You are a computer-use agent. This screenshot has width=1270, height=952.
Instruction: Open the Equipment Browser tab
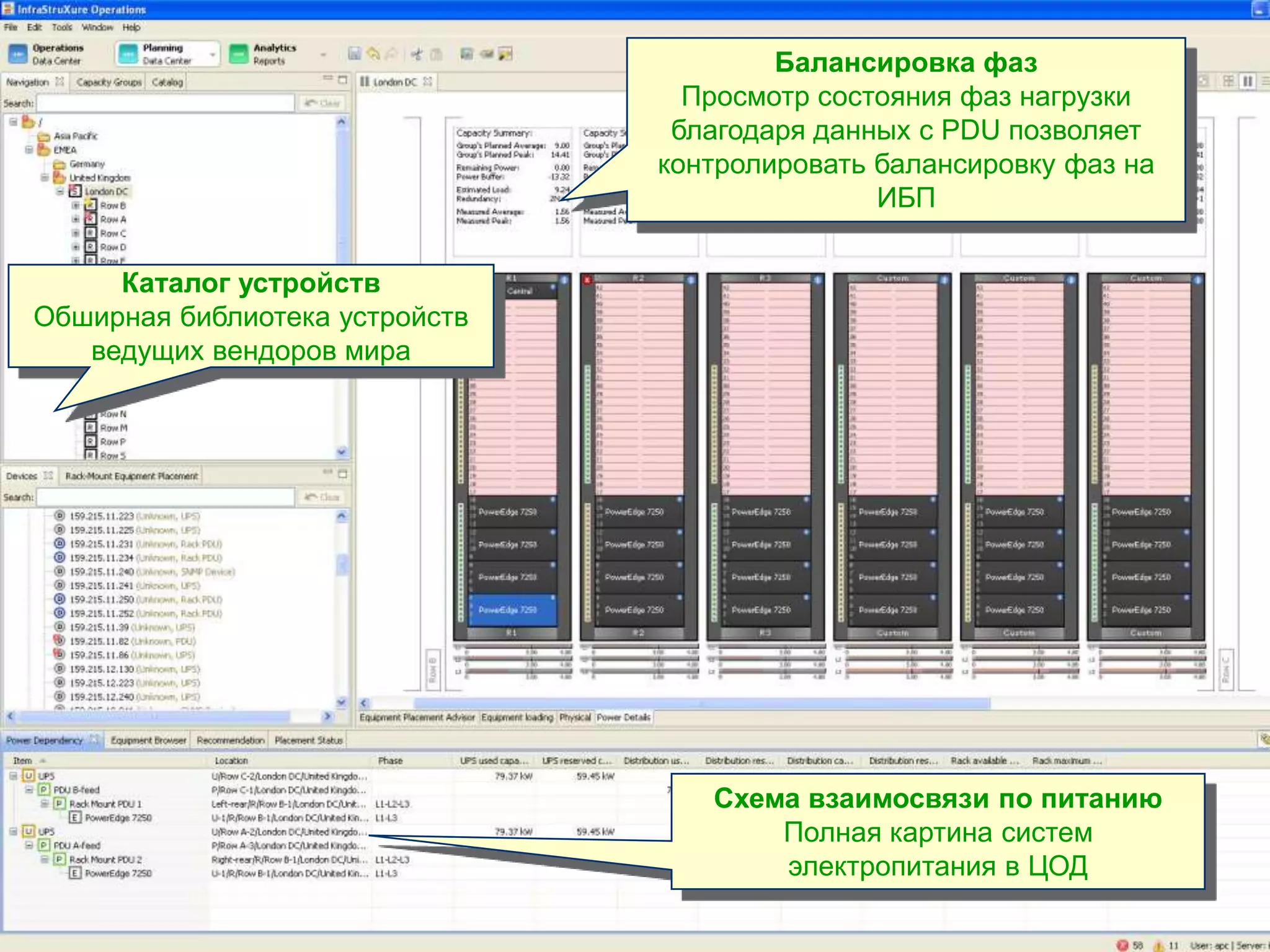click(148, 740)
